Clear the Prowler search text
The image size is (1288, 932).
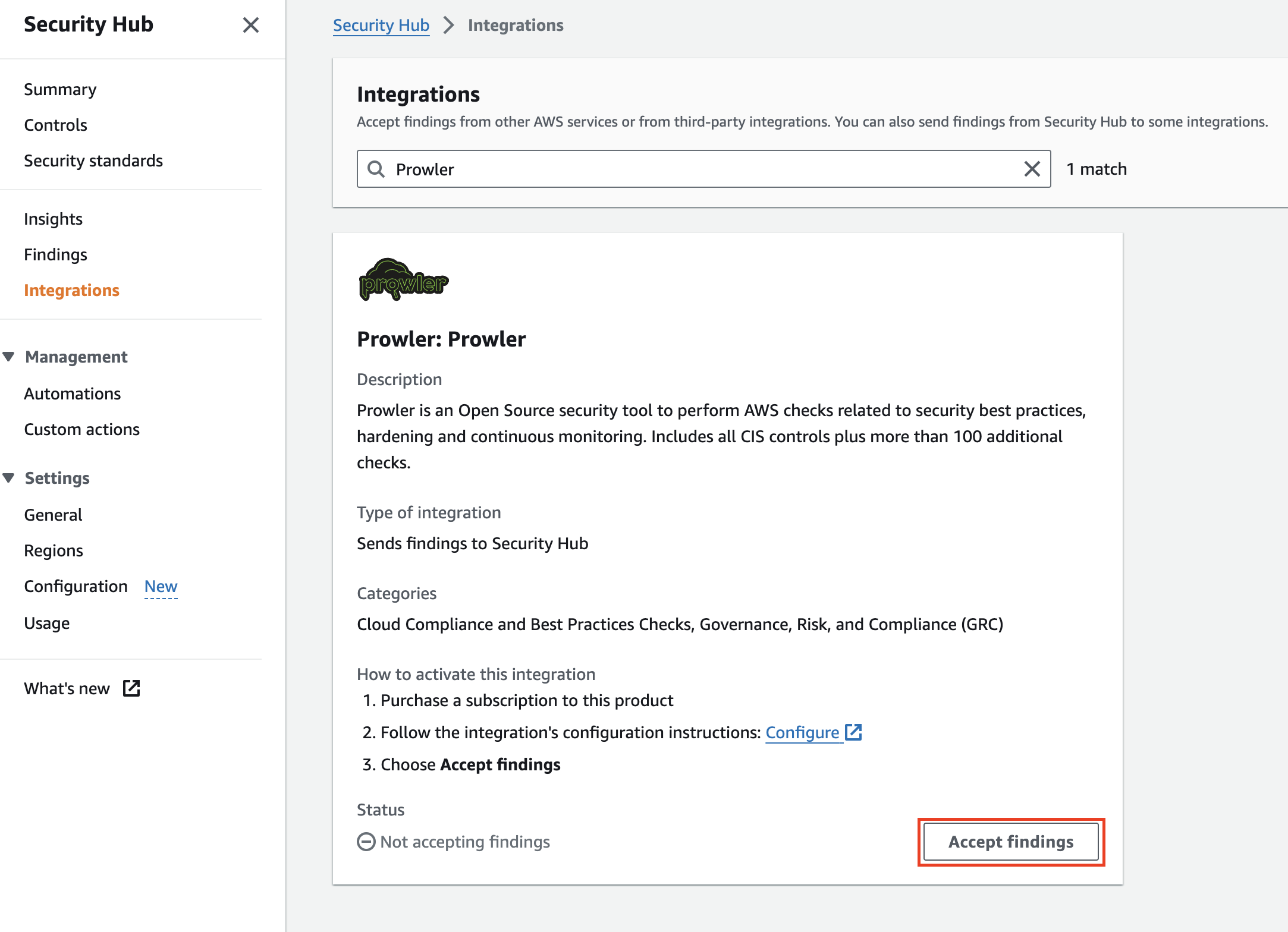point(1032,169)
